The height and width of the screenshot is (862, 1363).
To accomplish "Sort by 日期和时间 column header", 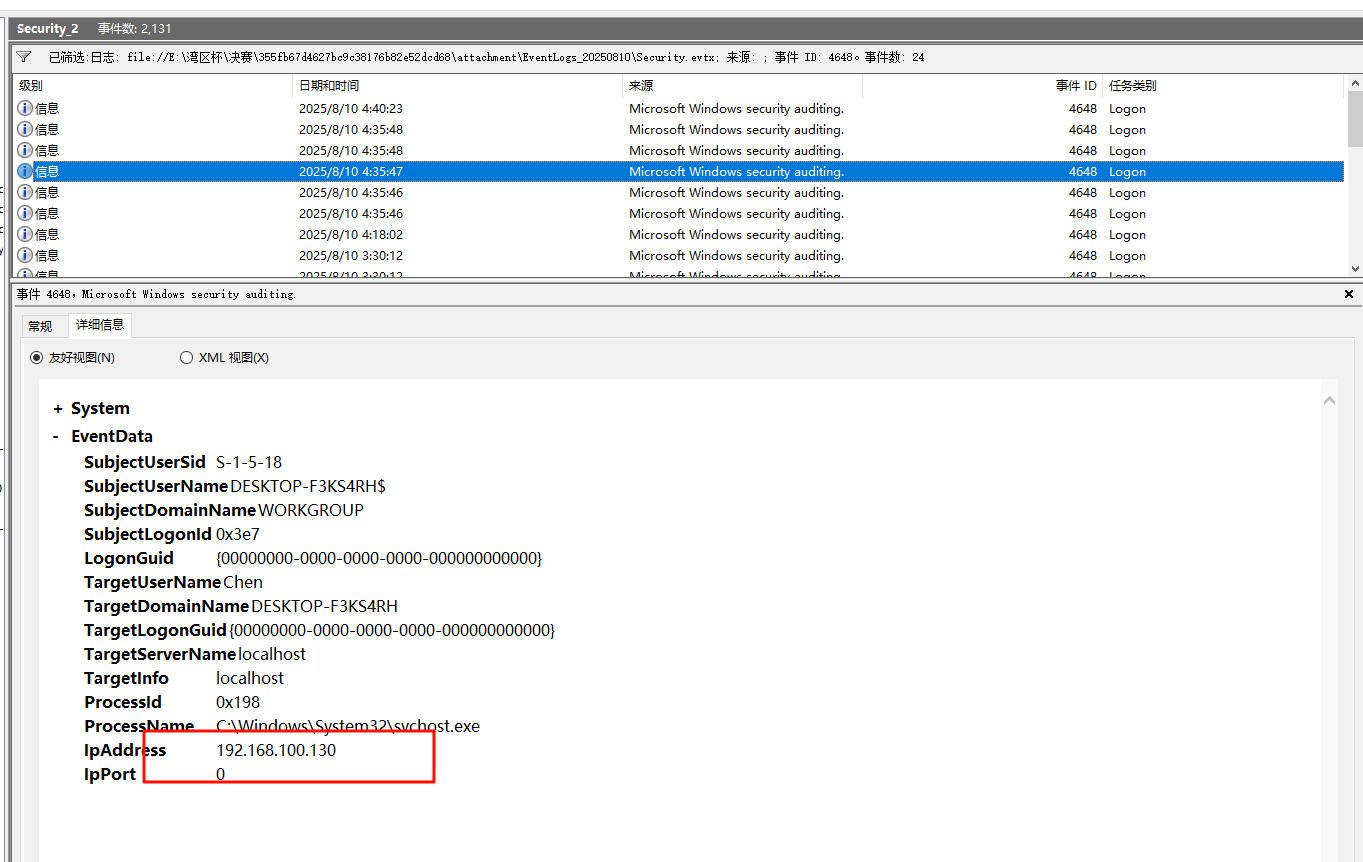I will tap(329, 86).
